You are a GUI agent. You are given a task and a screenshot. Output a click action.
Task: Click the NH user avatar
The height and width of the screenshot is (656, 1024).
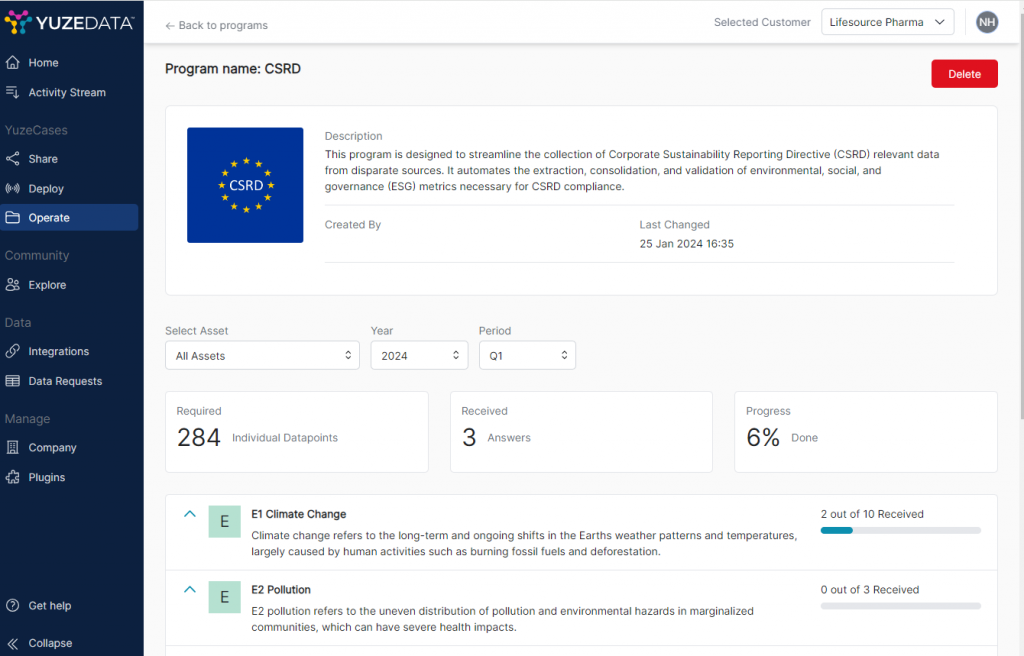click(987, 22)
